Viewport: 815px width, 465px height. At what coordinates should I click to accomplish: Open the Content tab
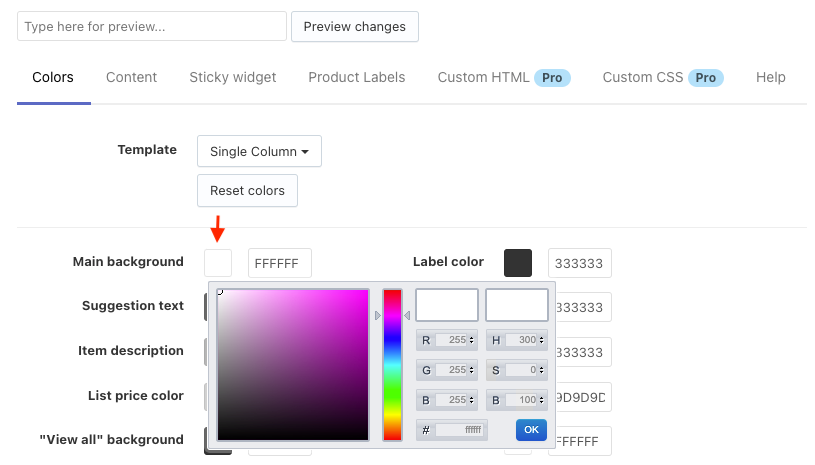click(x=132, y=77)
